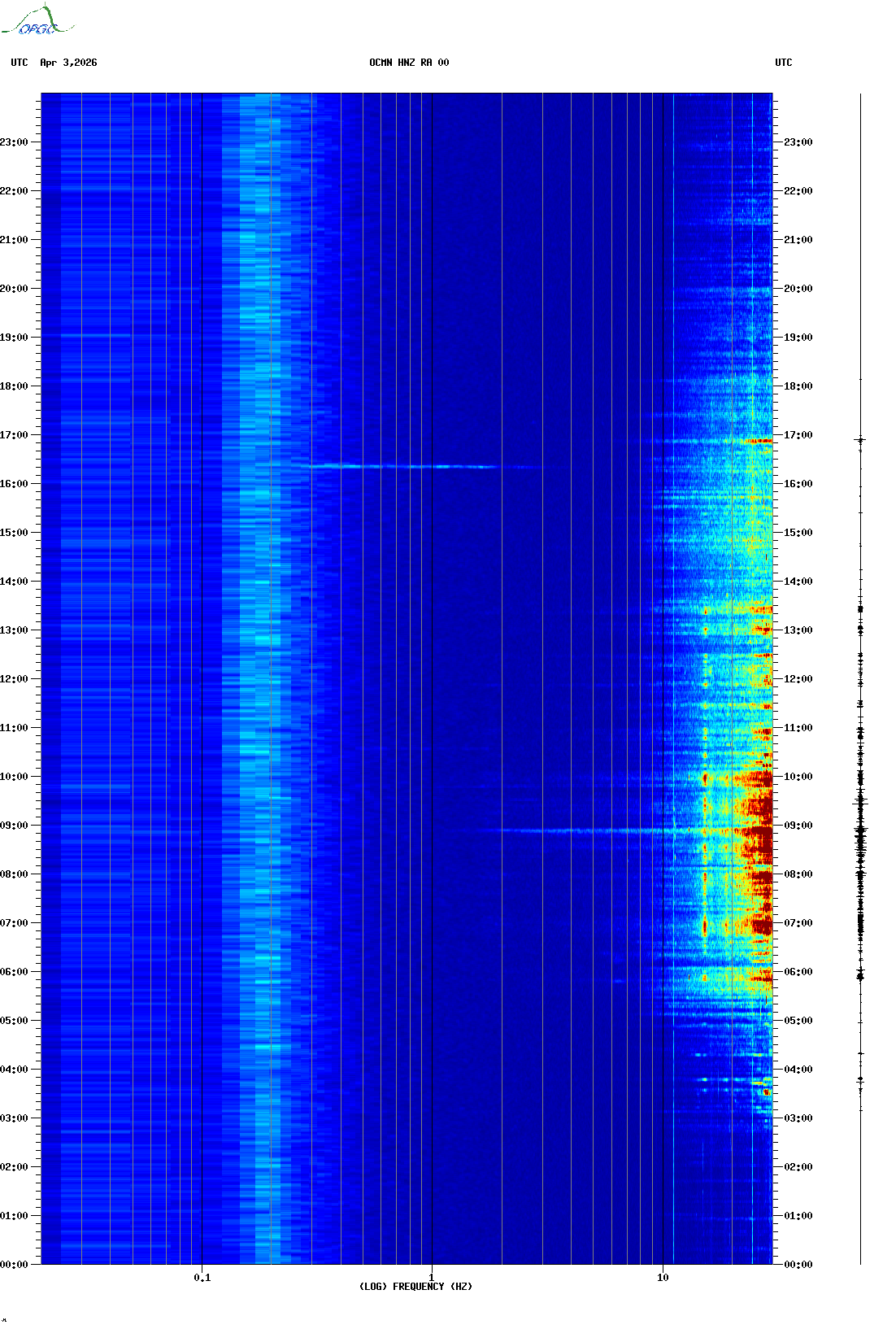Click the '1' frequency axis label
This screenshot has width=896, height=1329.
432,1278
